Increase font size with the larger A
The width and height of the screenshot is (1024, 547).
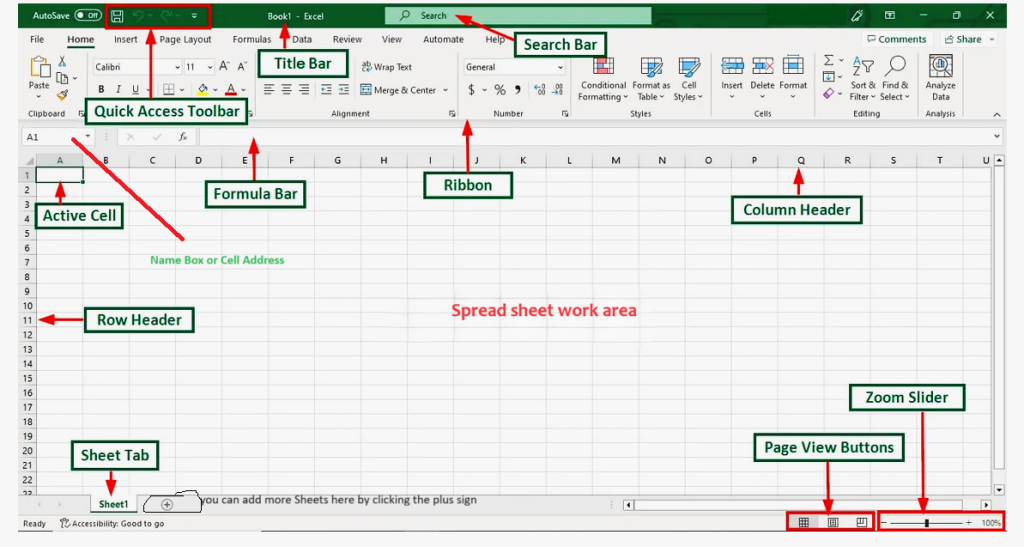click(224, 67)
